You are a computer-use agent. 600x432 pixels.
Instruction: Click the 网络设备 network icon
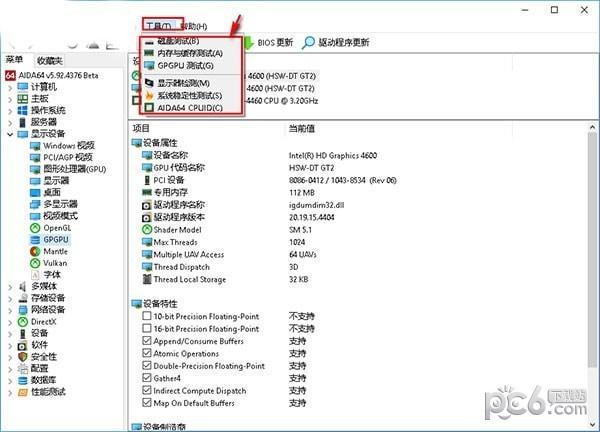[x=23, y=310]
